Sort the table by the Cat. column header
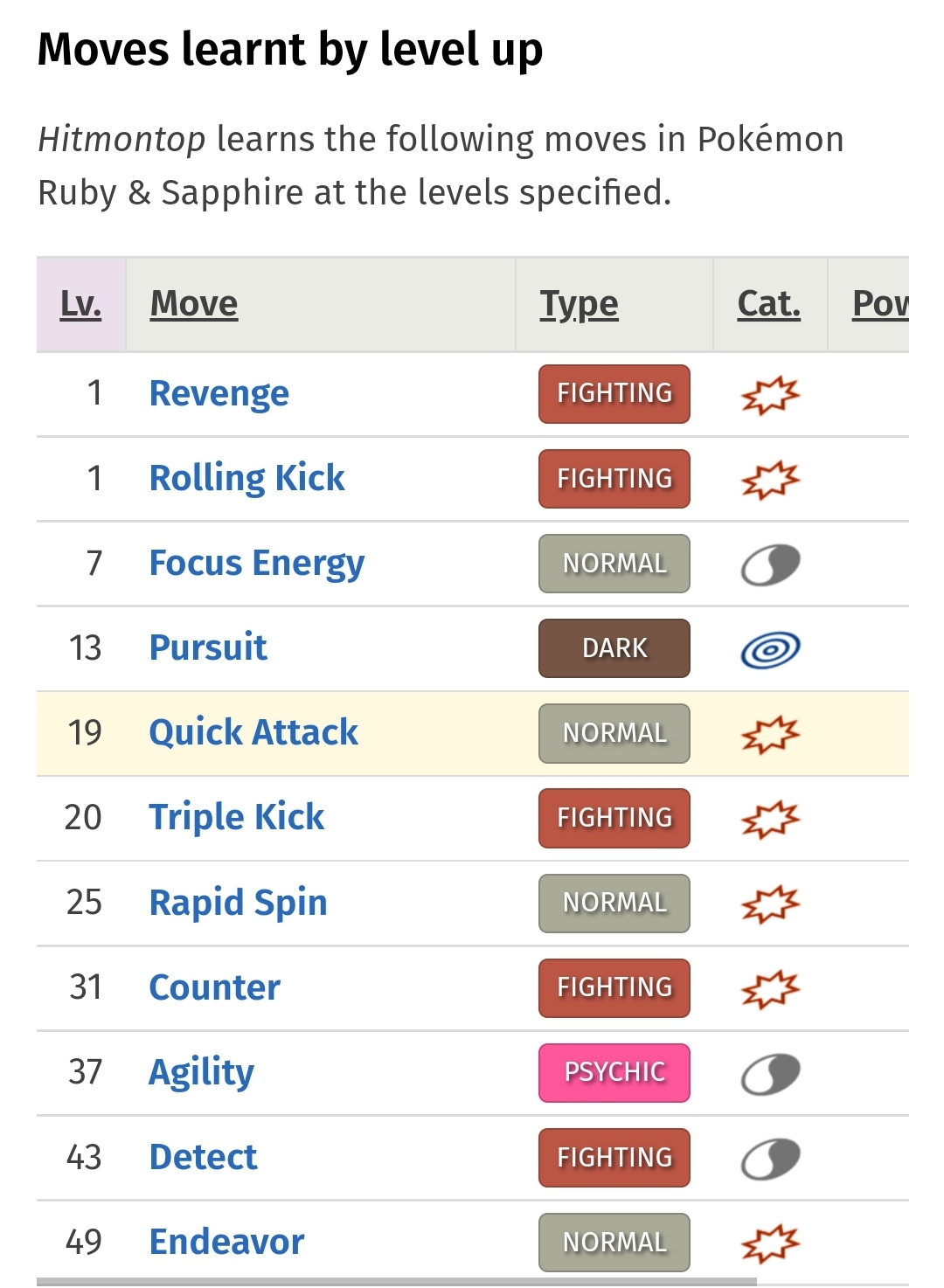 [x=769, y=304]
